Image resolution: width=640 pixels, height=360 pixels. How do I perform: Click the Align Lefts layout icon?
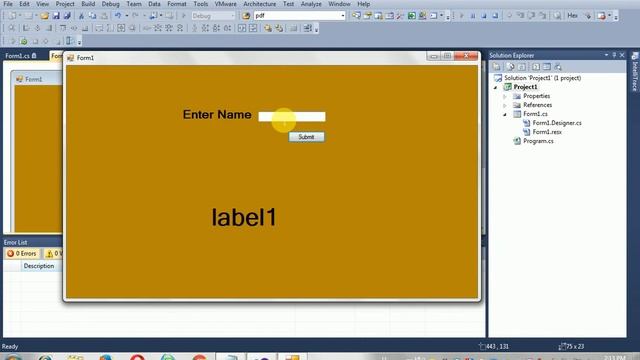coord(26,28)
